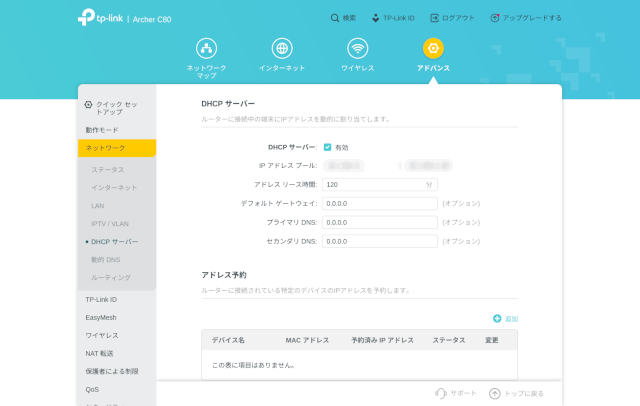
Task: Click the tp-link logo
Action: pos(100,17)
